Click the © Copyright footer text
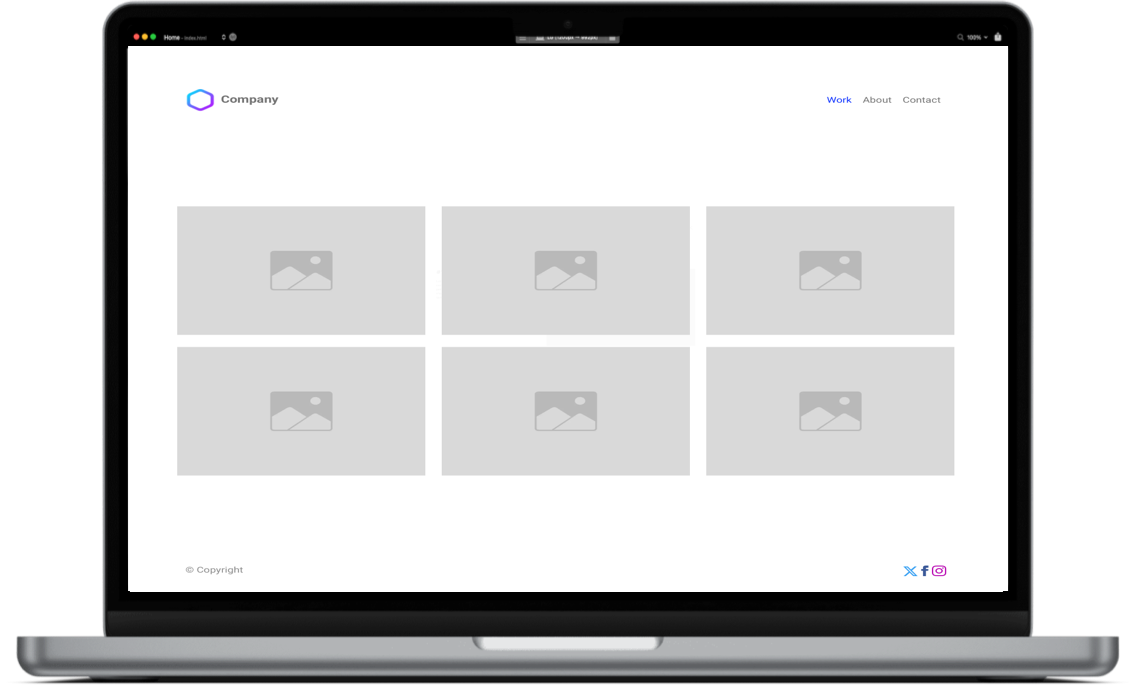 (x=214, y=570)
